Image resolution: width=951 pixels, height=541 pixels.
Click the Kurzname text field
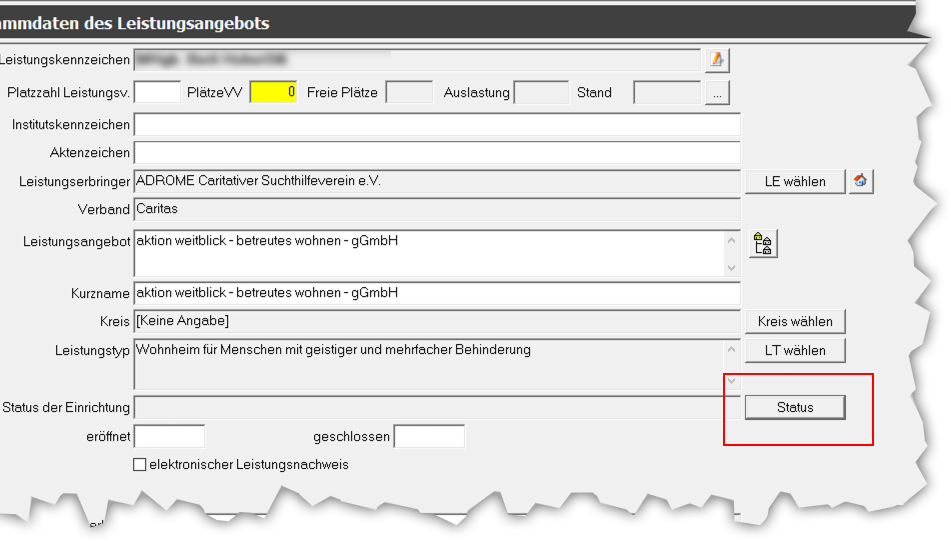click(437, 293)
